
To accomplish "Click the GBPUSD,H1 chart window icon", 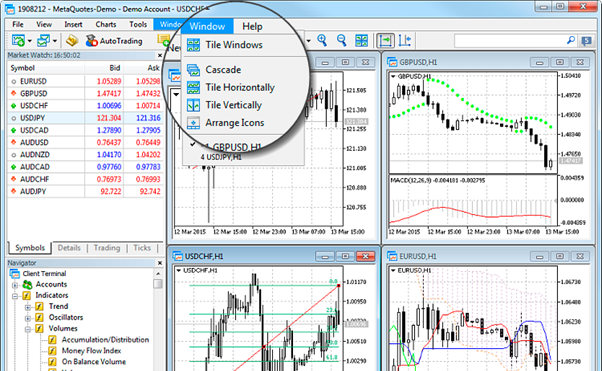I will pos(392,62).
